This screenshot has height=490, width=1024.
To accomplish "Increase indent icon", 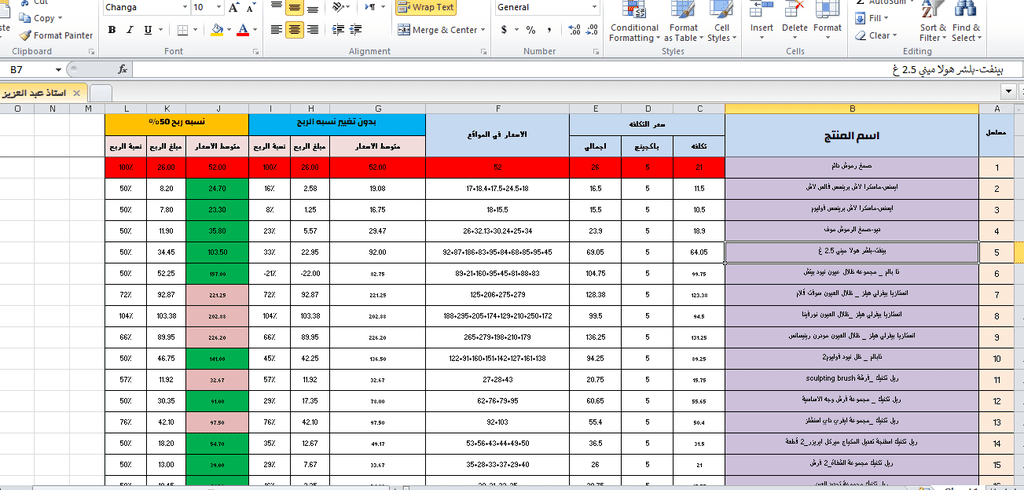I will 356,30.
